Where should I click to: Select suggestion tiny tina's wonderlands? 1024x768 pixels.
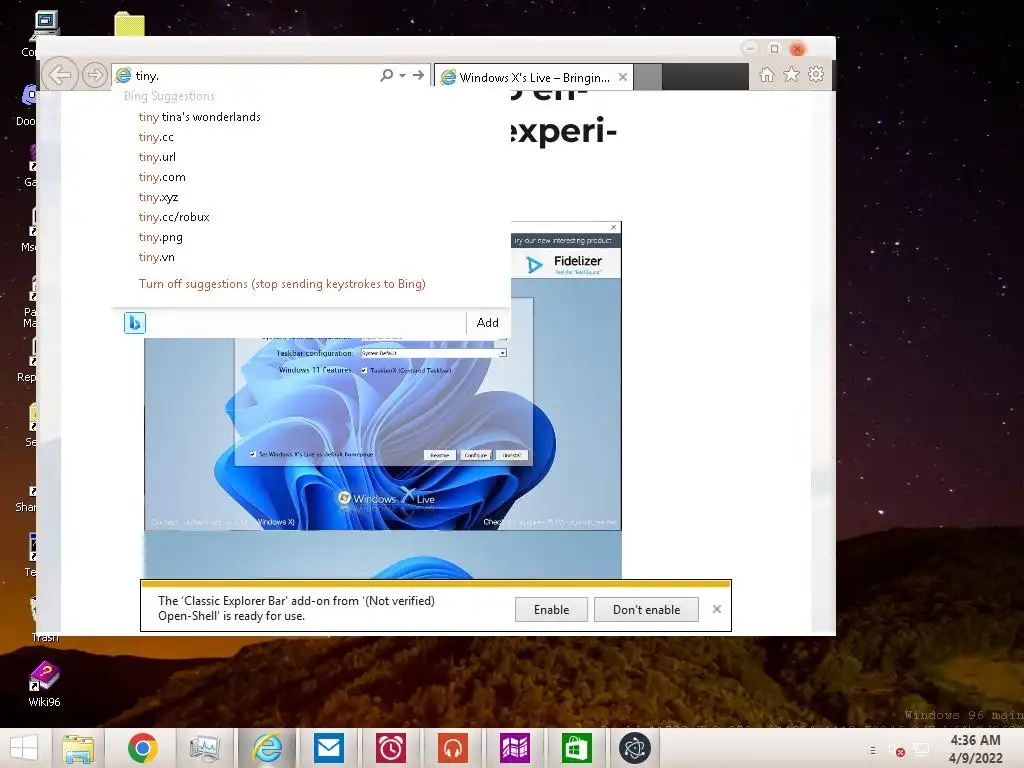(199, 117)
